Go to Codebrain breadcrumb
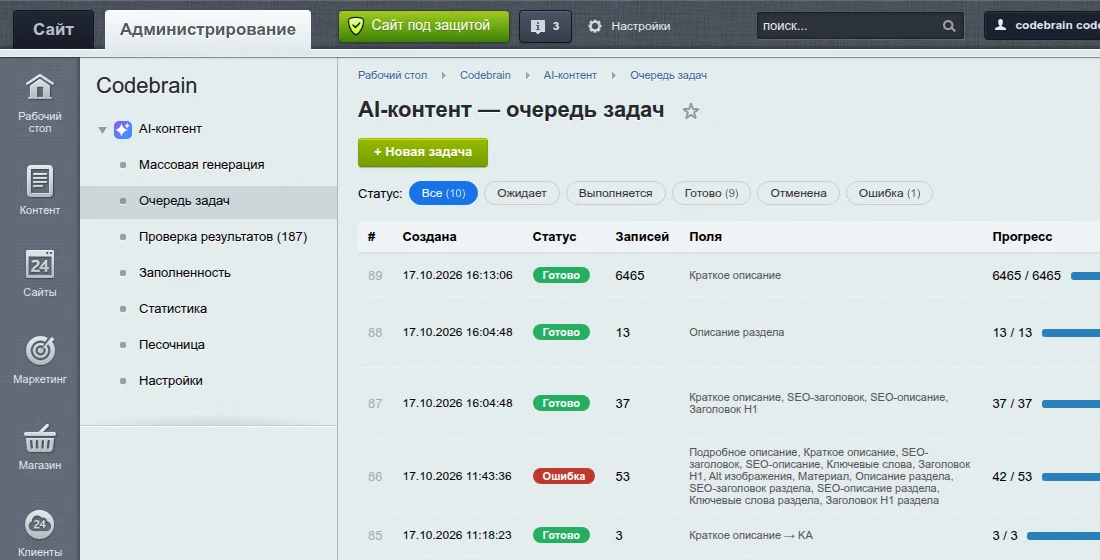The image size is (1100, 560). pos(485,75)
